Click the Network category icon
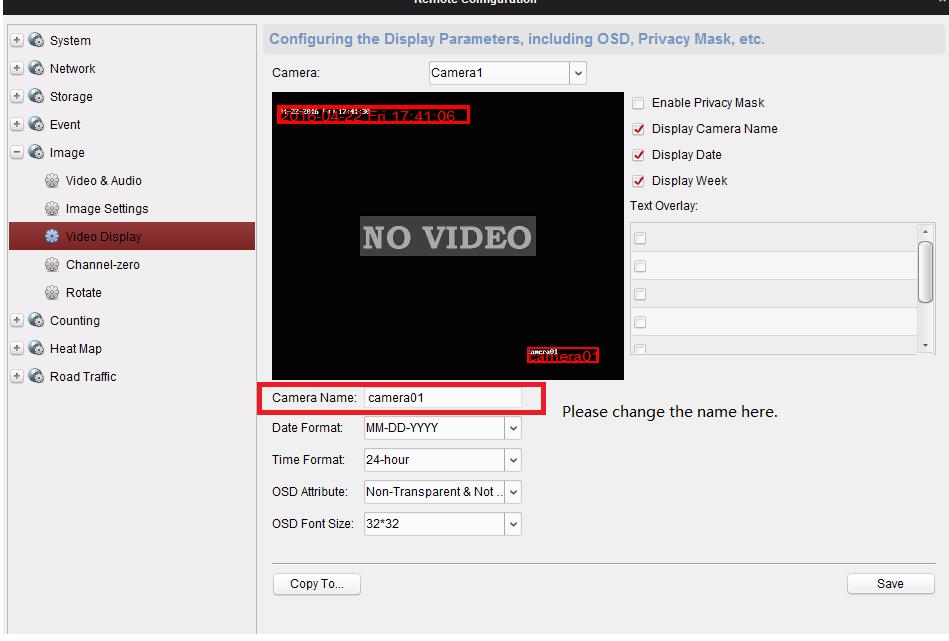 pos(37,69)
